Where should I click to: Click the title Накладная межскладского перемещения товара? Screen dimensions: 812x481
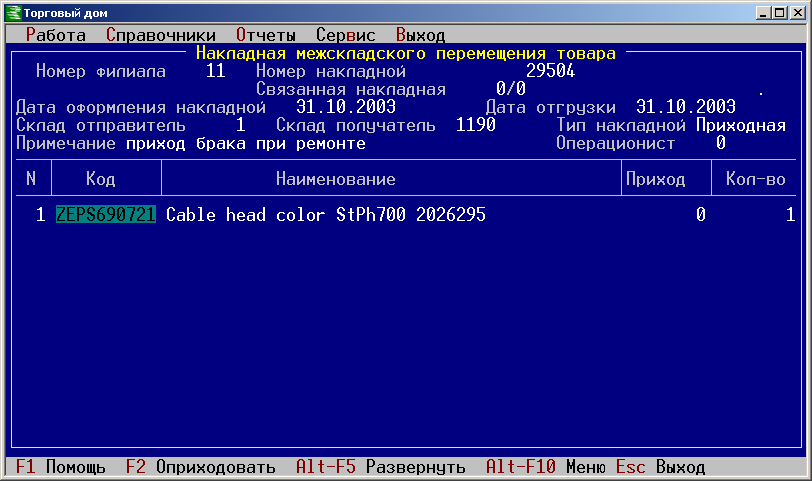(405, 53)
